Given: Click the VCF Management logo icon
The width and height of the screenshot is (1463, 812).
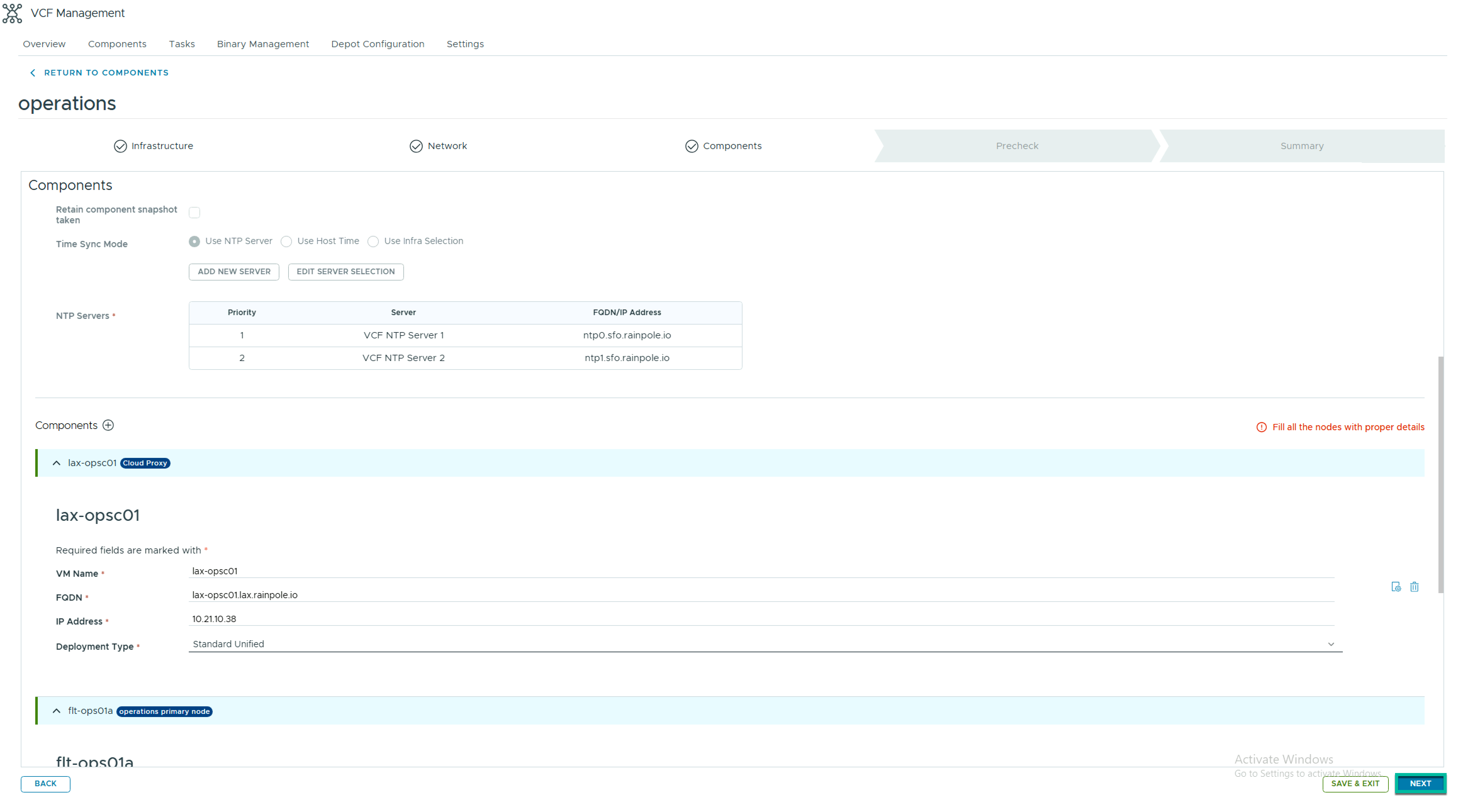Looking at the screenshot, I should click(x=12, y=13).
